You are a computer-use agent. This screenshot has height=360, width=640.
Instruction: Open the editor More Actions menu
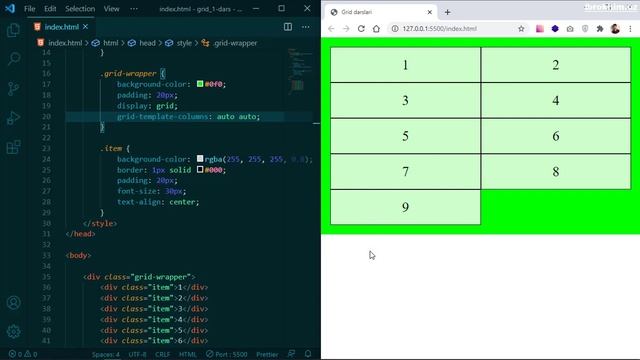305,27
